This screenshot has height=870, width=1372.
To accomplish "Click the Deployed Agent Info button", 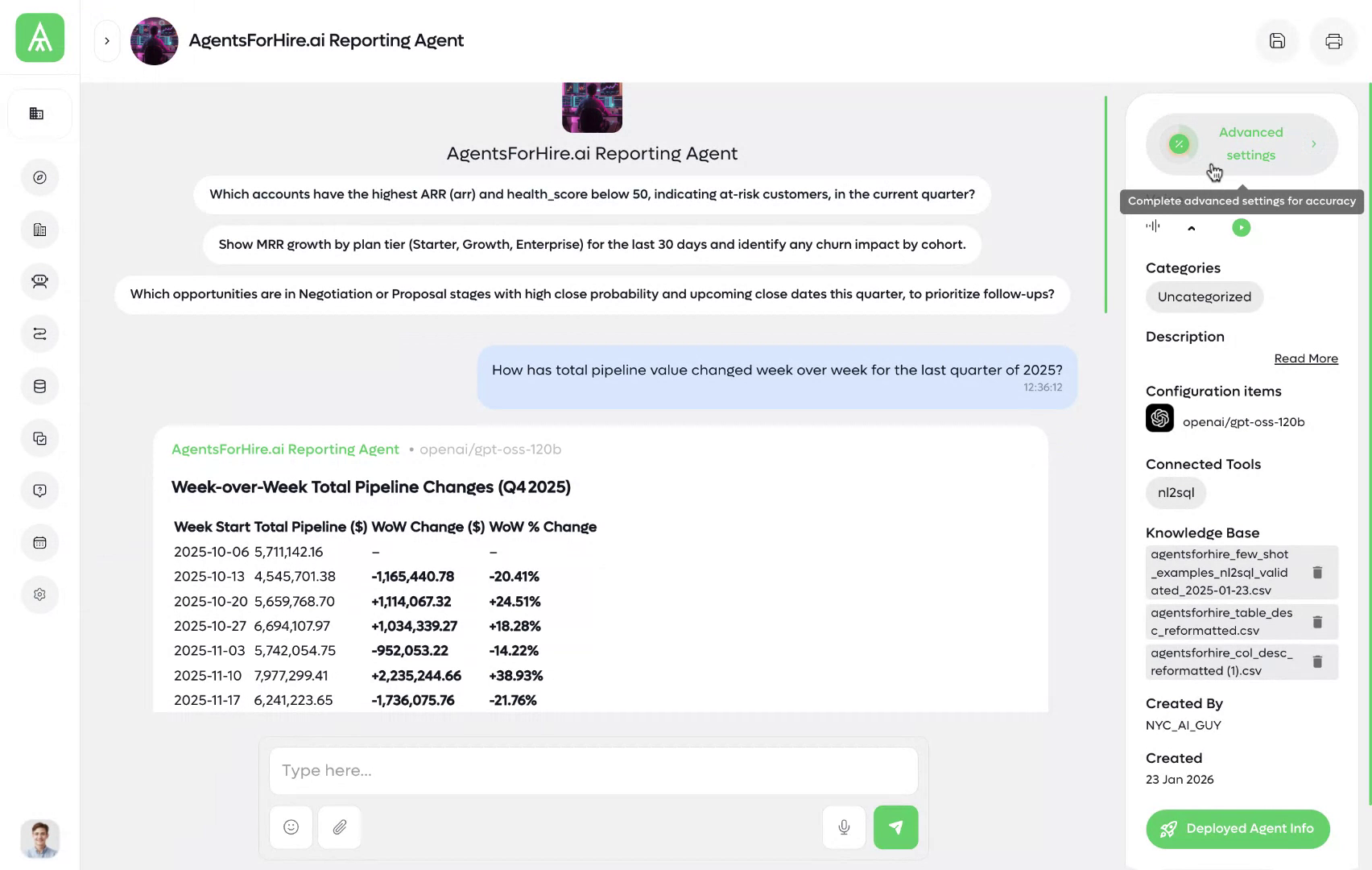I will coord(1238,829).
